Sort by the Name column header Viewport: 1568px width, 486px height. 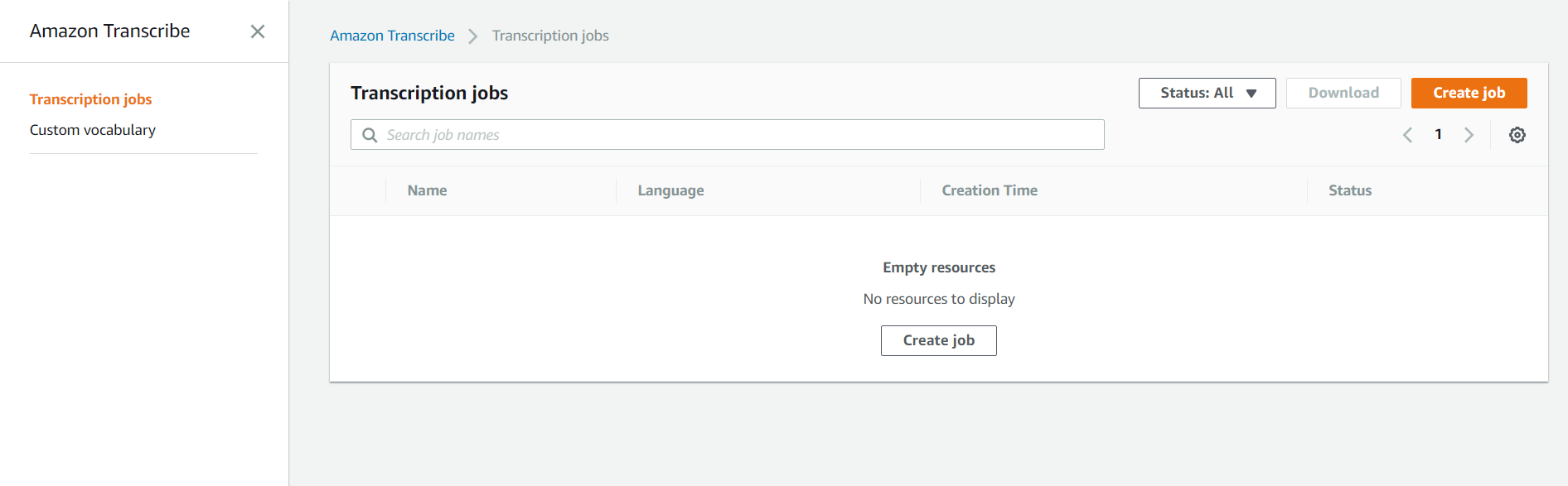(427, 190)
